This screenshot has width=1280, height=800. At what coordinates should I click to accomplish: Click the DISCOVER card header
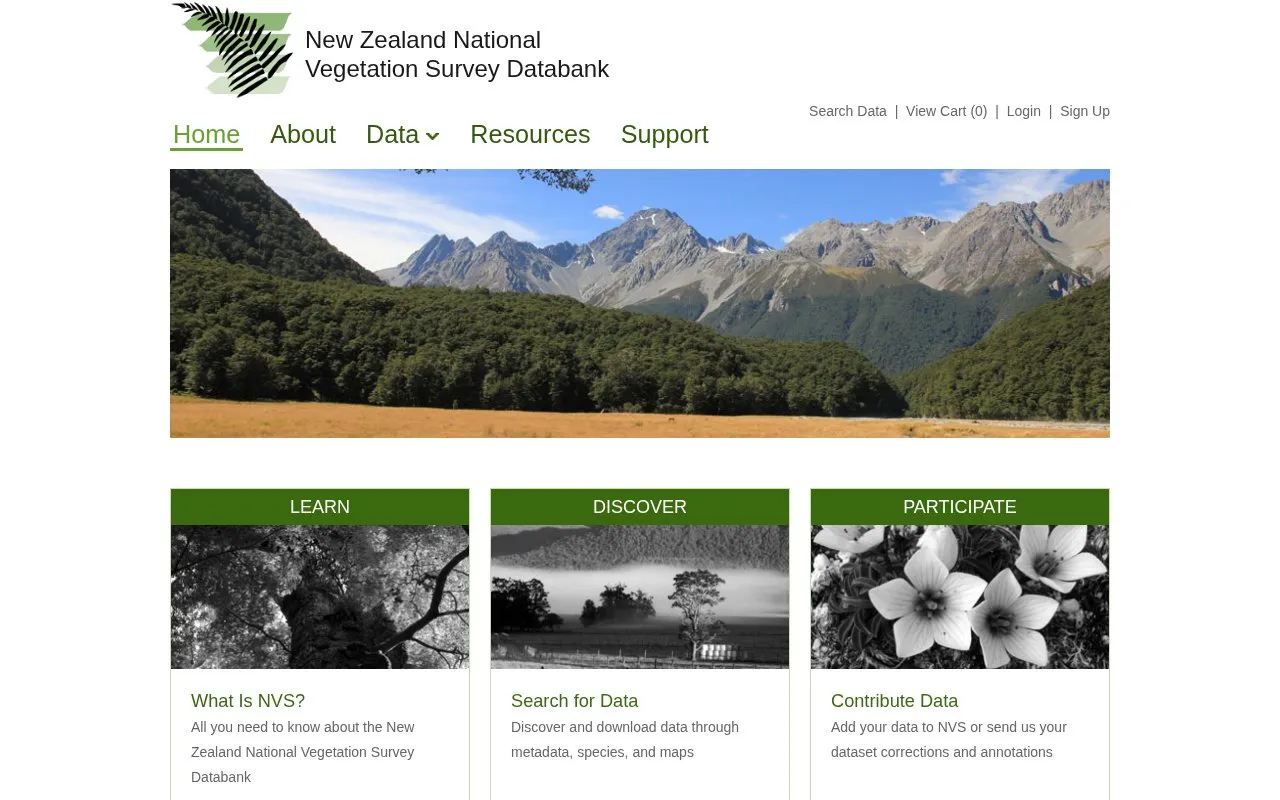pos(640,507)
